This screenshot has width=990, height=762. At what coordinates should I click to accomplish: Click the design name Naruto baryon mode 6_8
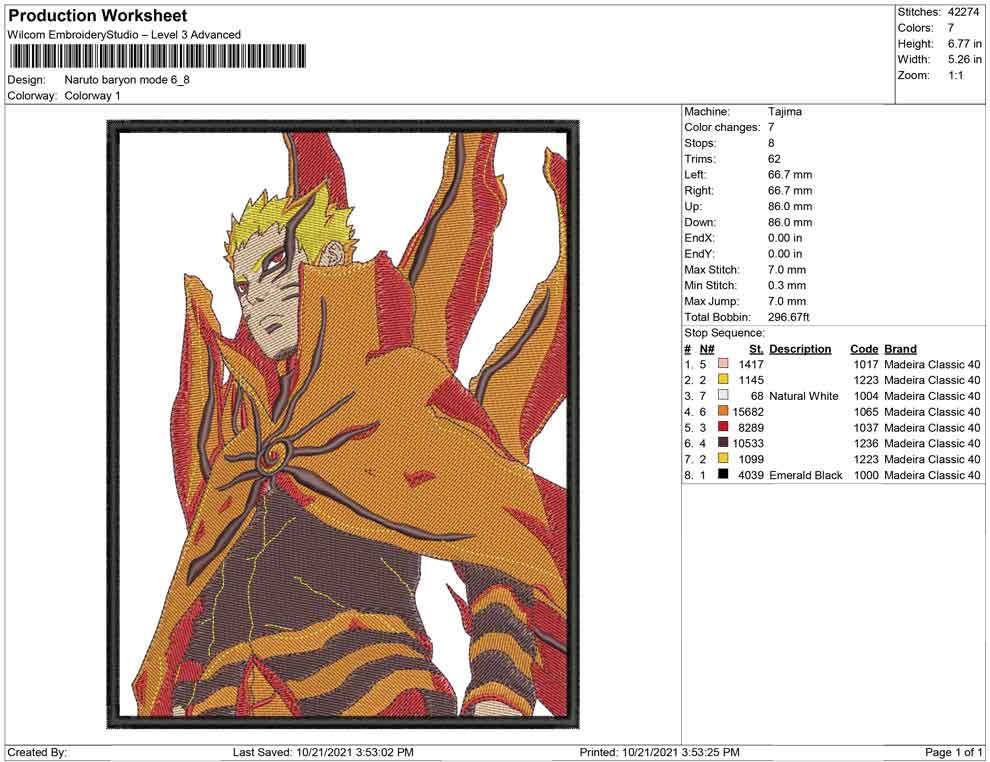coord(127,80)
